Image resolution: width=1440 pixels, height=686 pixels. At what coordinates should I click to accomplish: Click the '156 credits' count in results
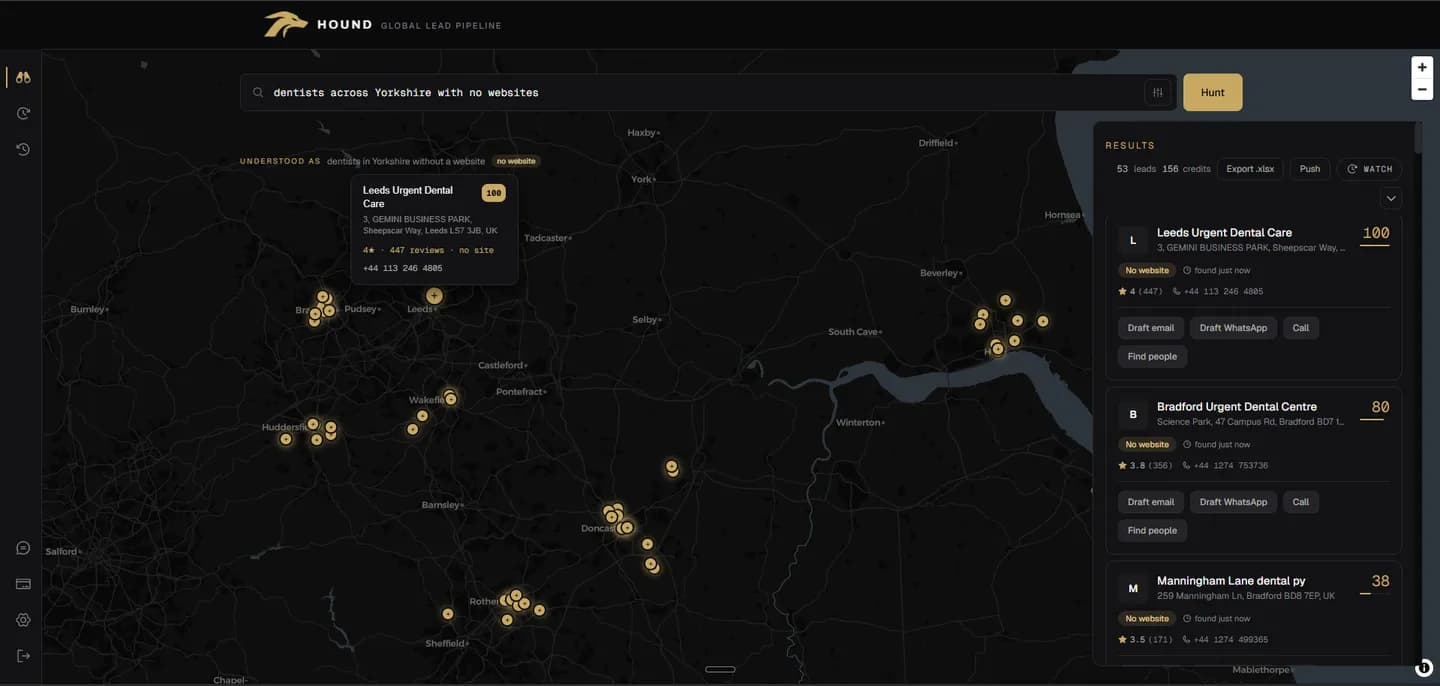pos(1186,169)
